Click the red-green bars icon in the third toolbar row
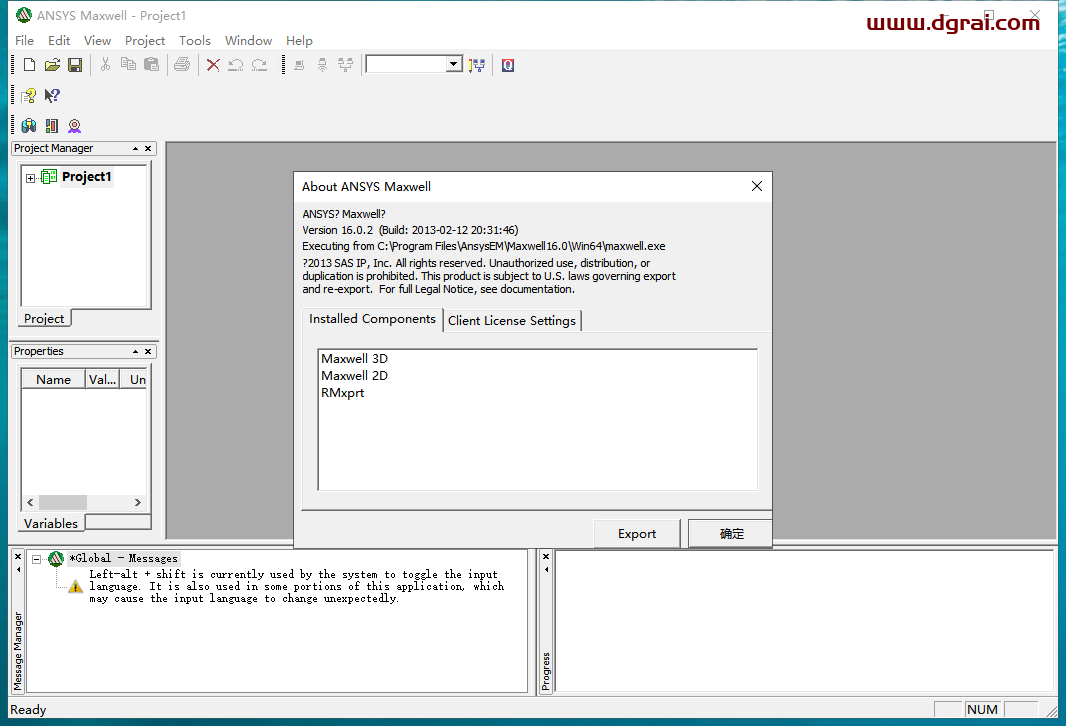Screen dimensions: 1066x726 52,126
